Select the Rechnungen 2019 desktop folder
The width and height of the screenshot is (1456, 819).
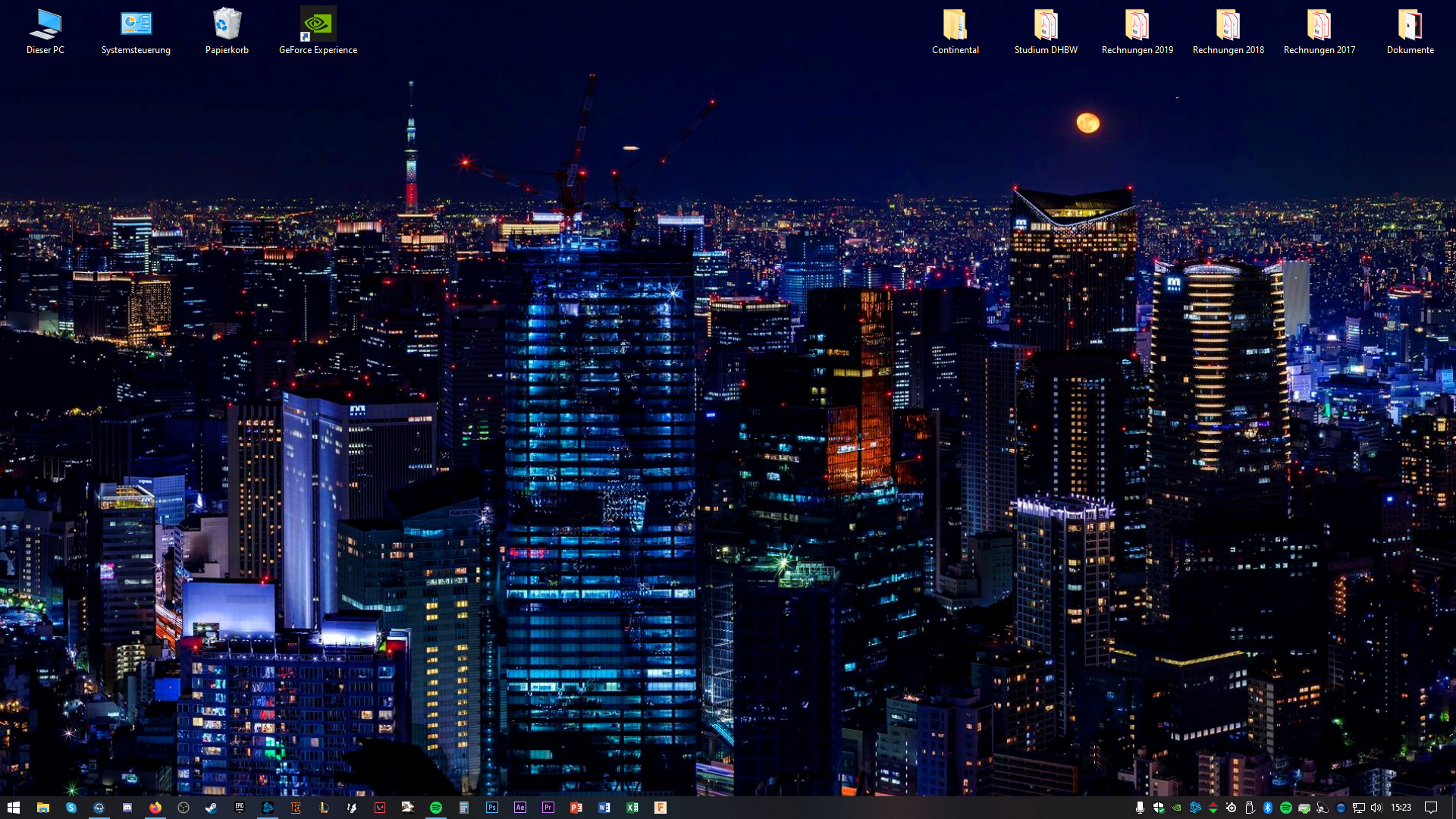coord(1137,32)
